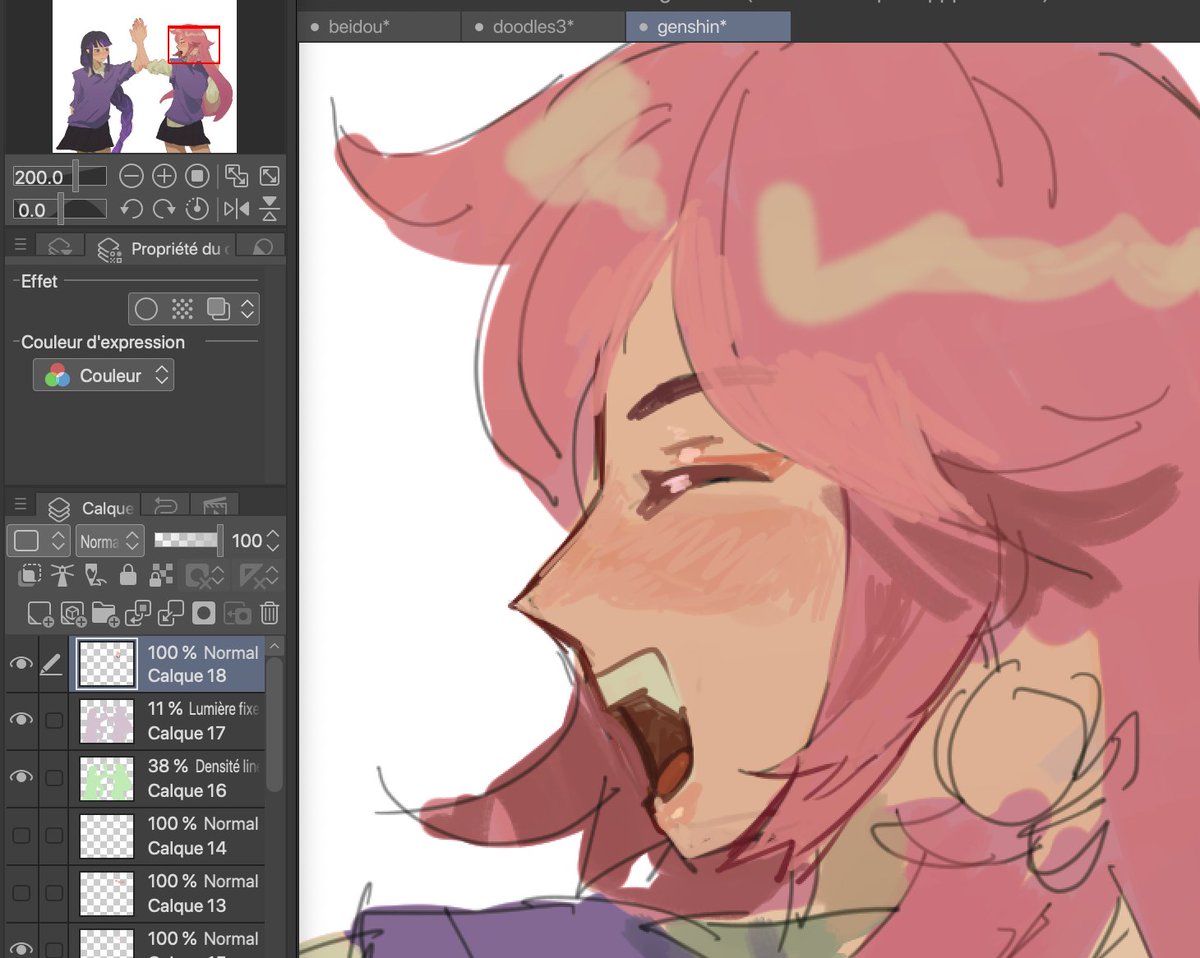
Task: Switch to the doodles3* document tab
Action: (544, 27)
